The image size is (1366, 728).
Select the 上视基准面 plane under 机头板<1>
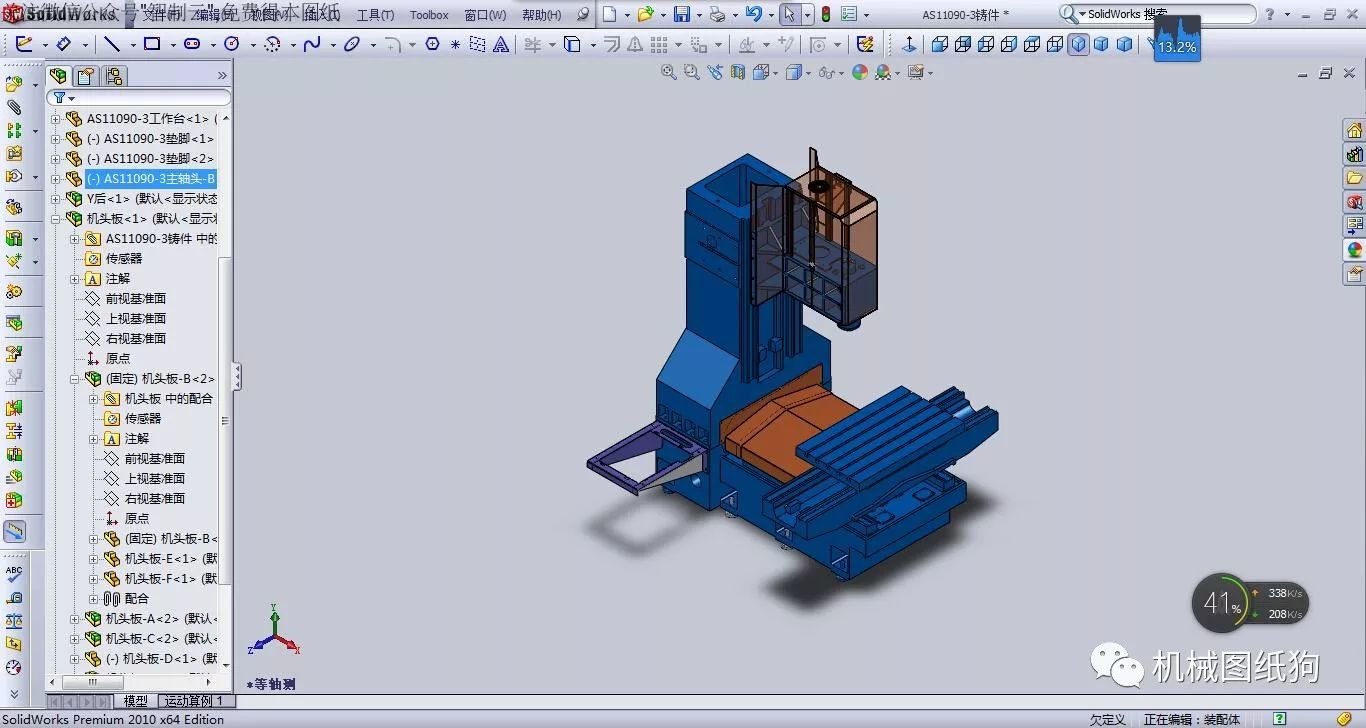point(135,319)
